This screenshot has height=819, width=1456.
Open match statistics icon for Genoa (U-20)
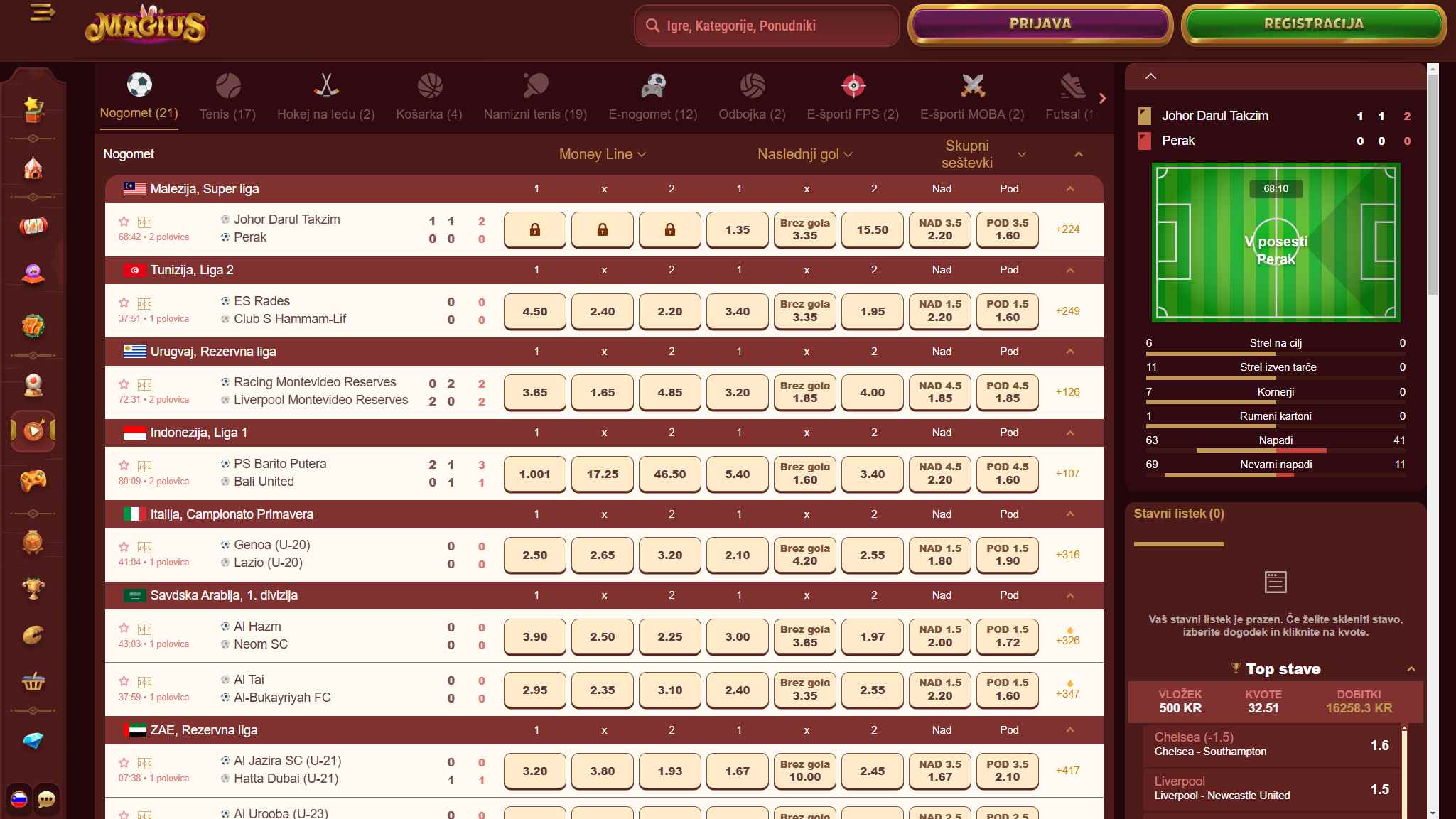click(x=144, y=547)
